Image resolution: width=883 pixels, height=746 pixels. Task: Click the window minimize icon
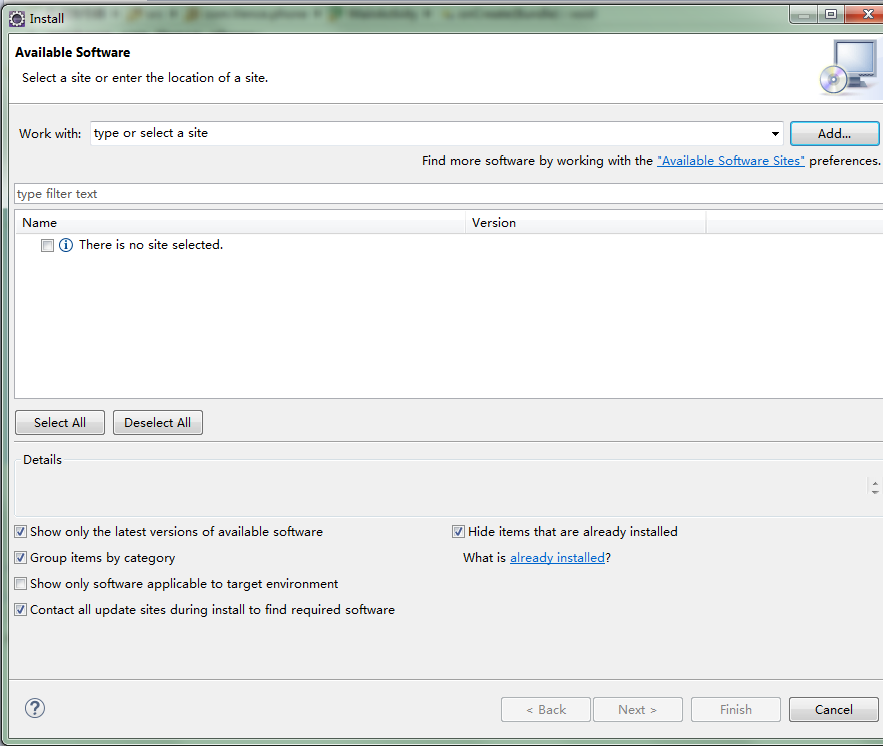tap(803, 14)
